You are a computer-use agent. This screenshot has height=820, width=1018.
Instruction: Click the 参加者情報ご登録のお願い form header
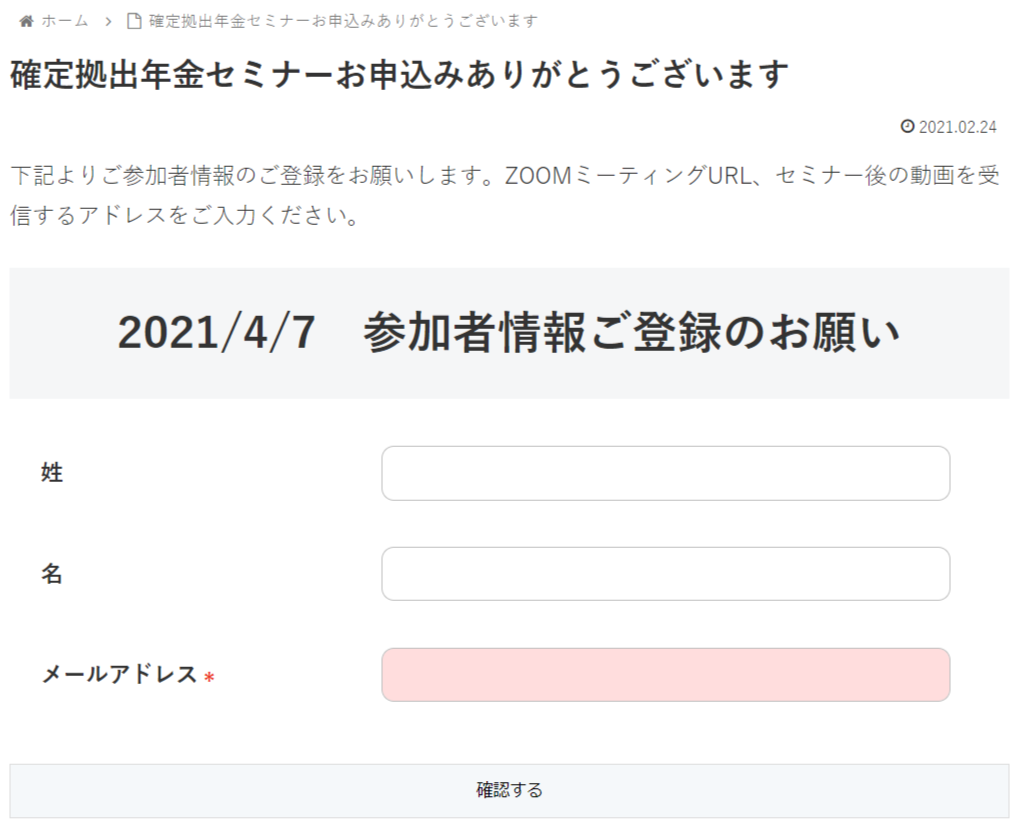click(x=631, y=332)
